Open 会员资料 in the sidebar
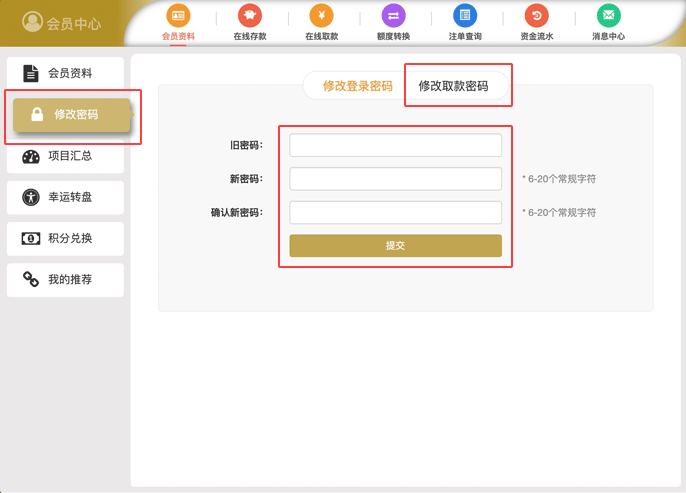 tap(65, 73)
